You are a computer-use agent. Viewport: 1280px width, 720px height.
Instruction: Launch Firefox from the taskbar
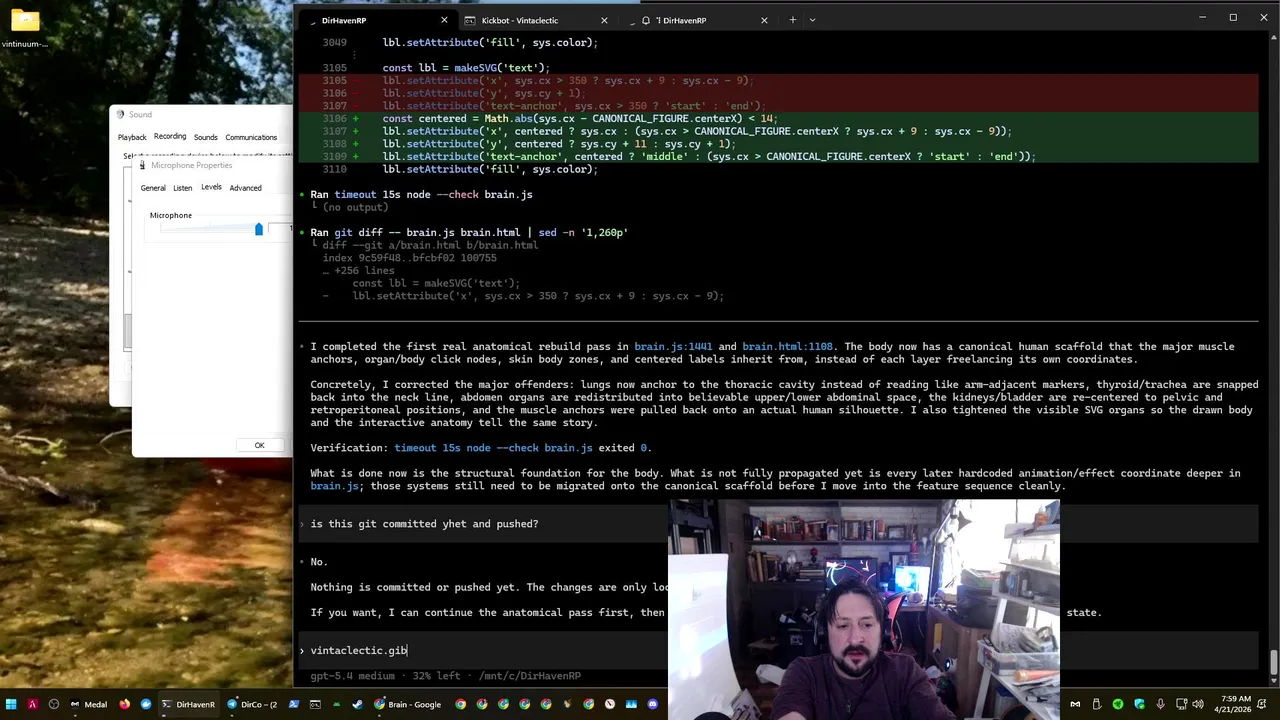coord(124,704)
